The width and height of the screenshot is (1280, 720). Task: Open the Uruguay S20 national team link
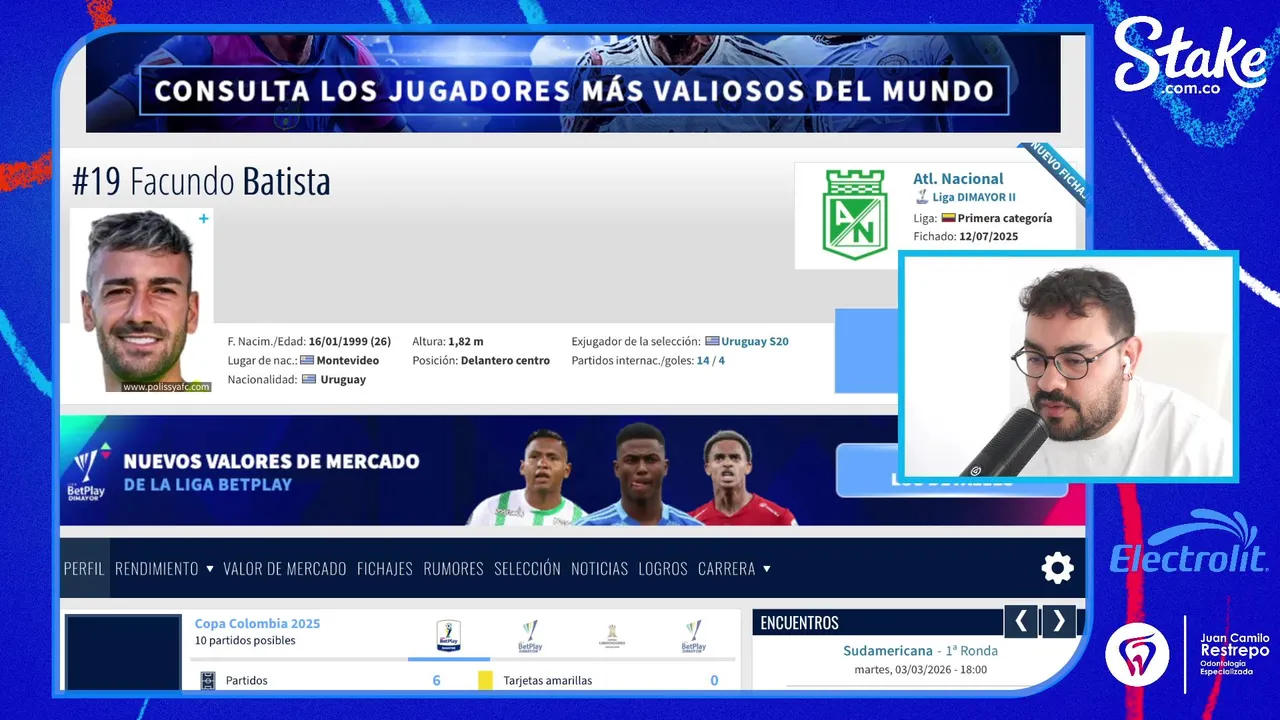click(755, 341)
